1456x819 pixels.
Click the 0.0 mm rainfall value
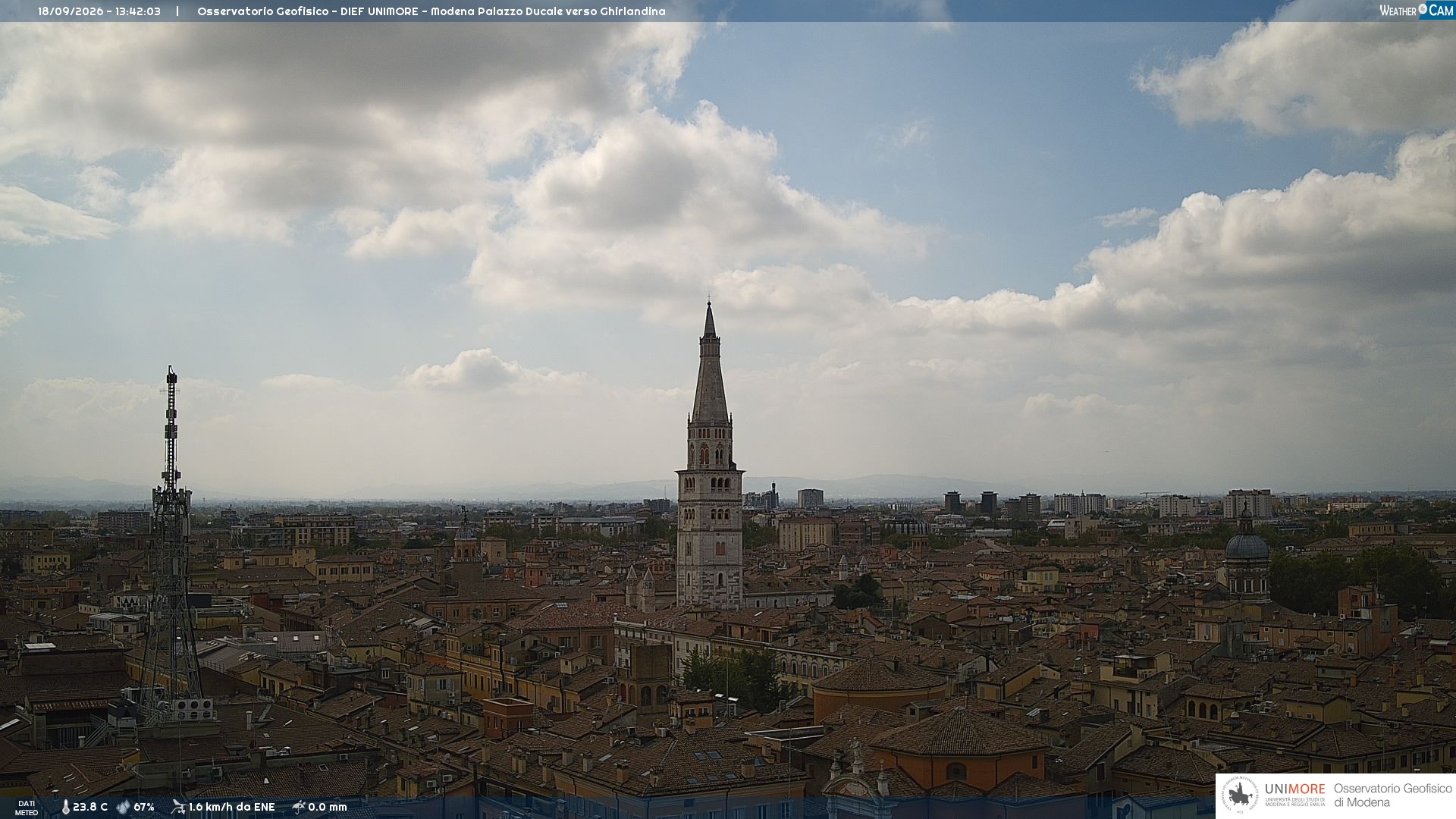coord(328,807)
